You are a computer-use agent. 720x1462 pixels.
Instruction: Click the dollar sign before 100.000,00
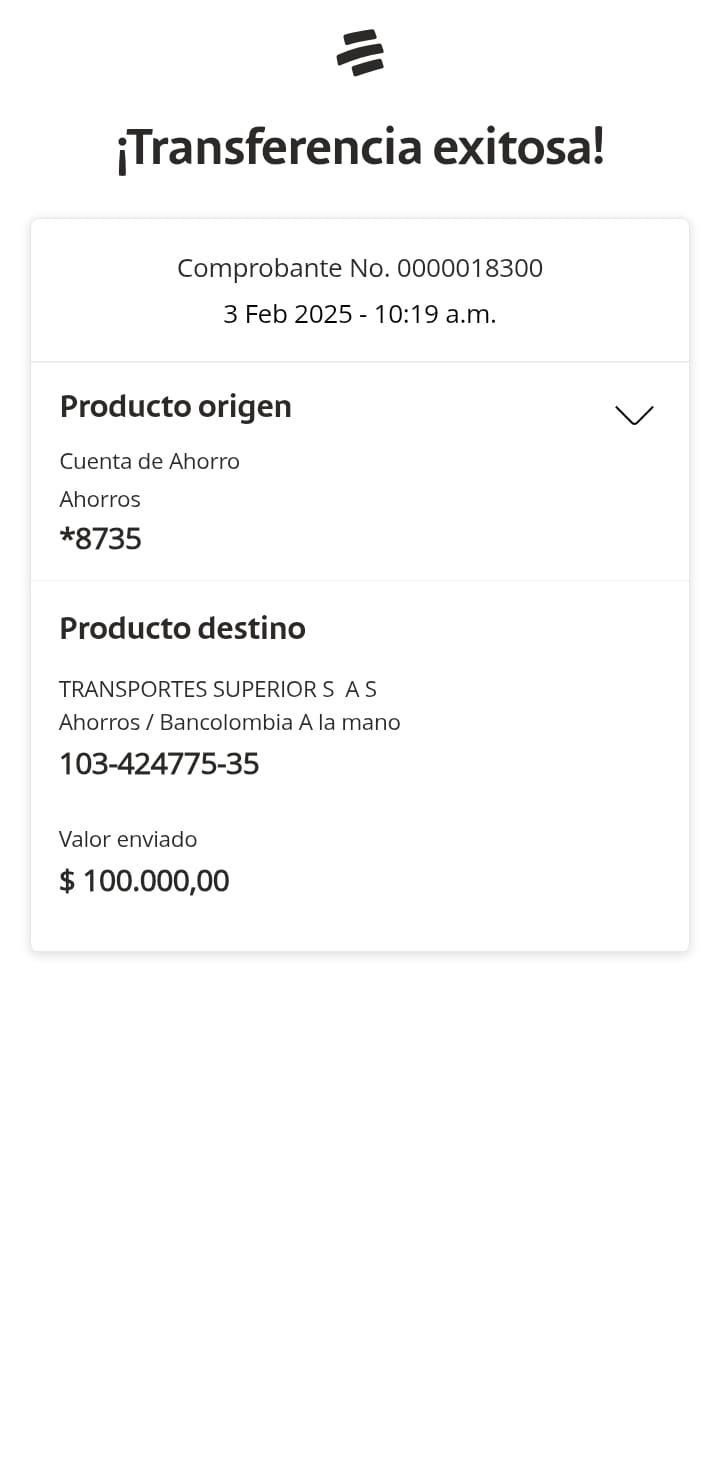(x=67, y=881)
